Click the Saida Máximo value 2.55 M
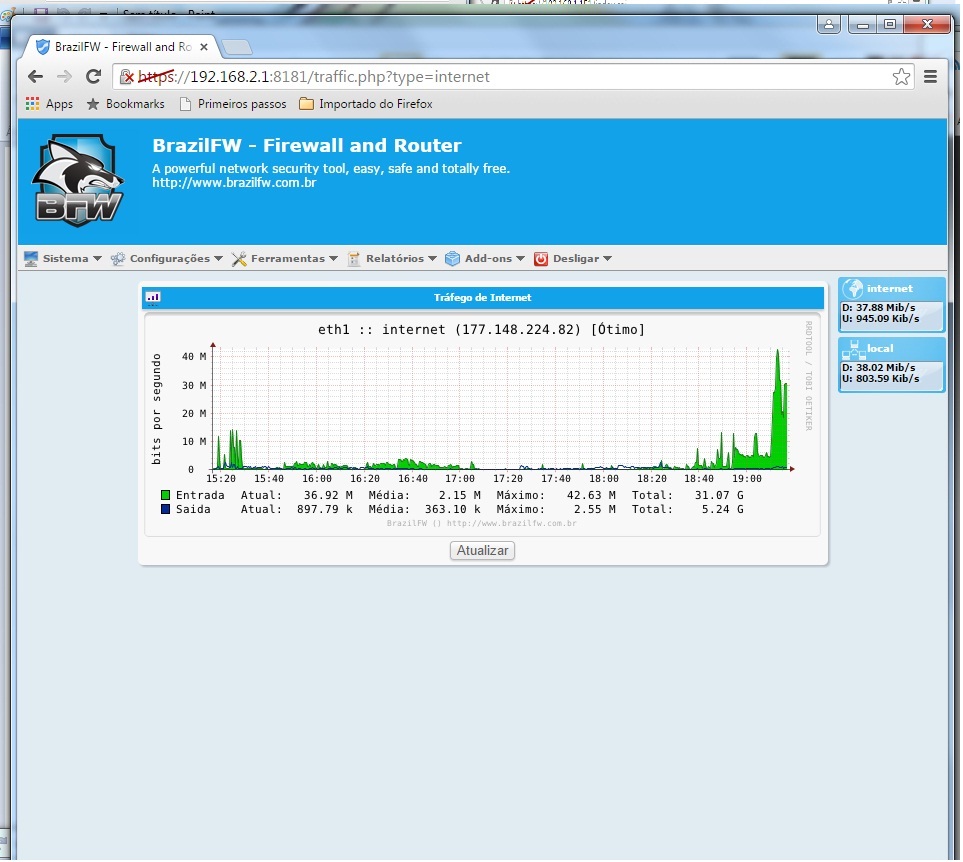The image size is (963, 862). tap(595, 510)
